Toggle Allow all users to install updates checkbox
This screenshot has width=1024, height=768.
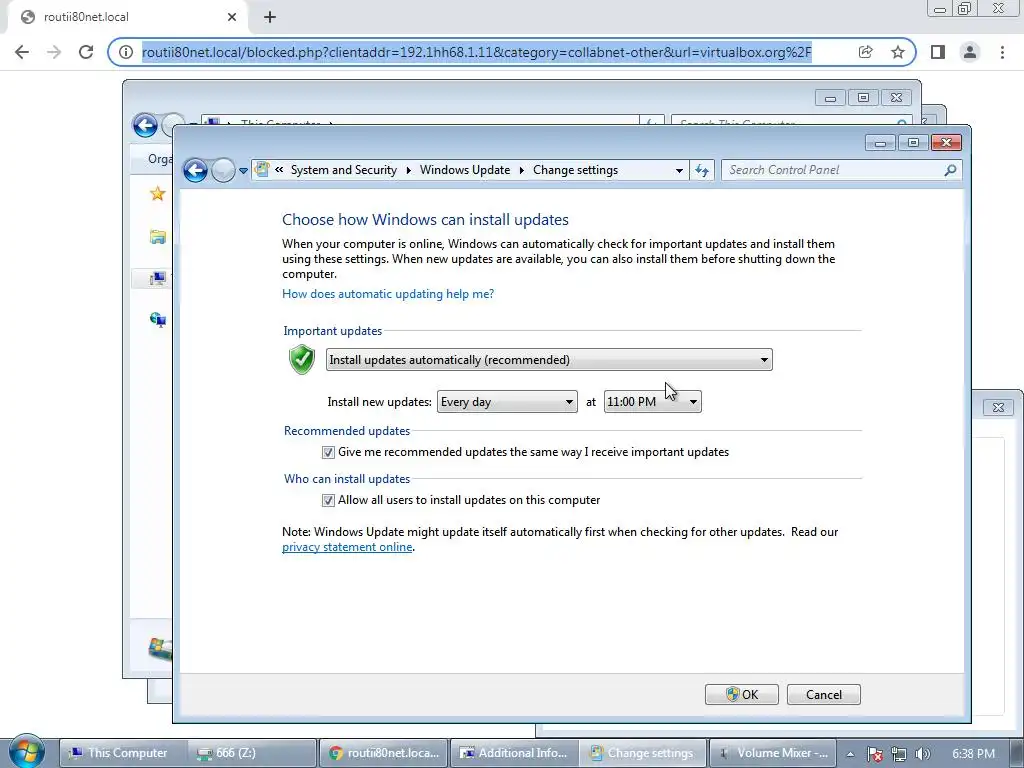tap(328, 500)
